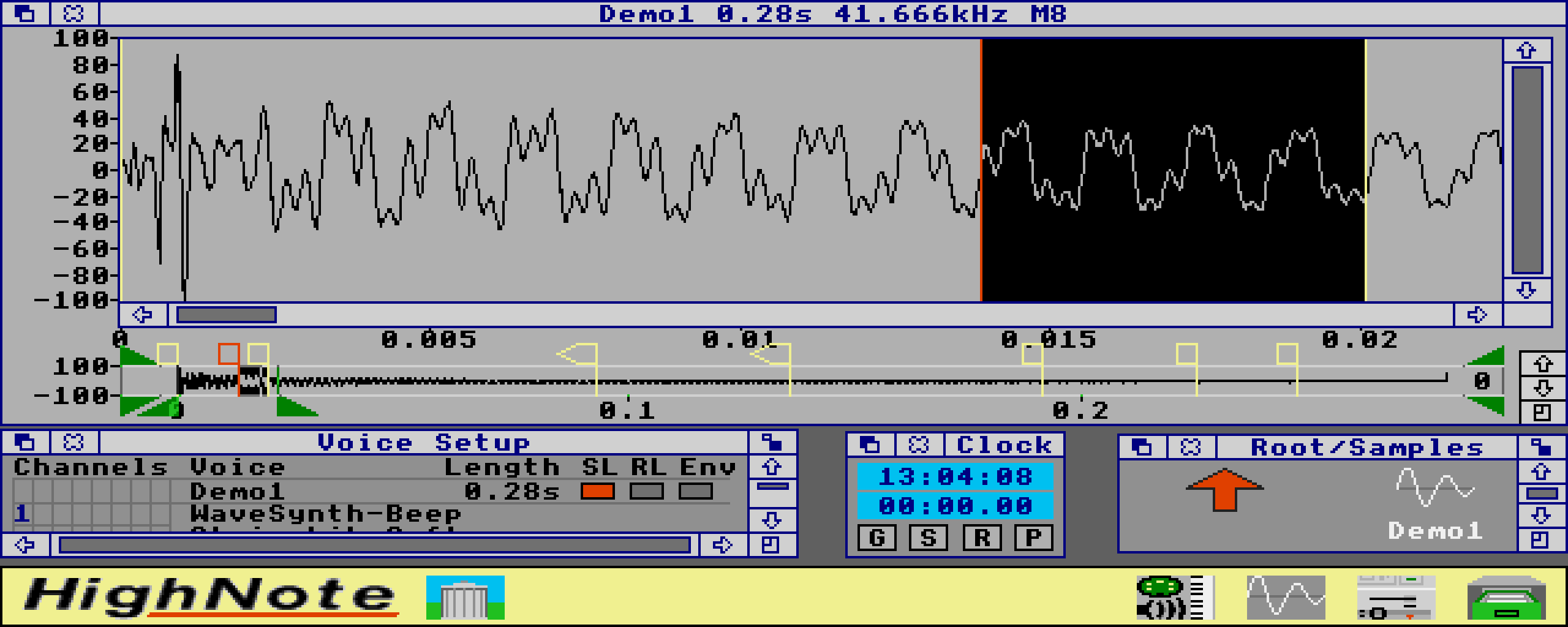Screen dimensions: 1568x627
Task: Select the Demo1 sample waveform icon
Action: pyautogui.click(x=1435, y=503)
